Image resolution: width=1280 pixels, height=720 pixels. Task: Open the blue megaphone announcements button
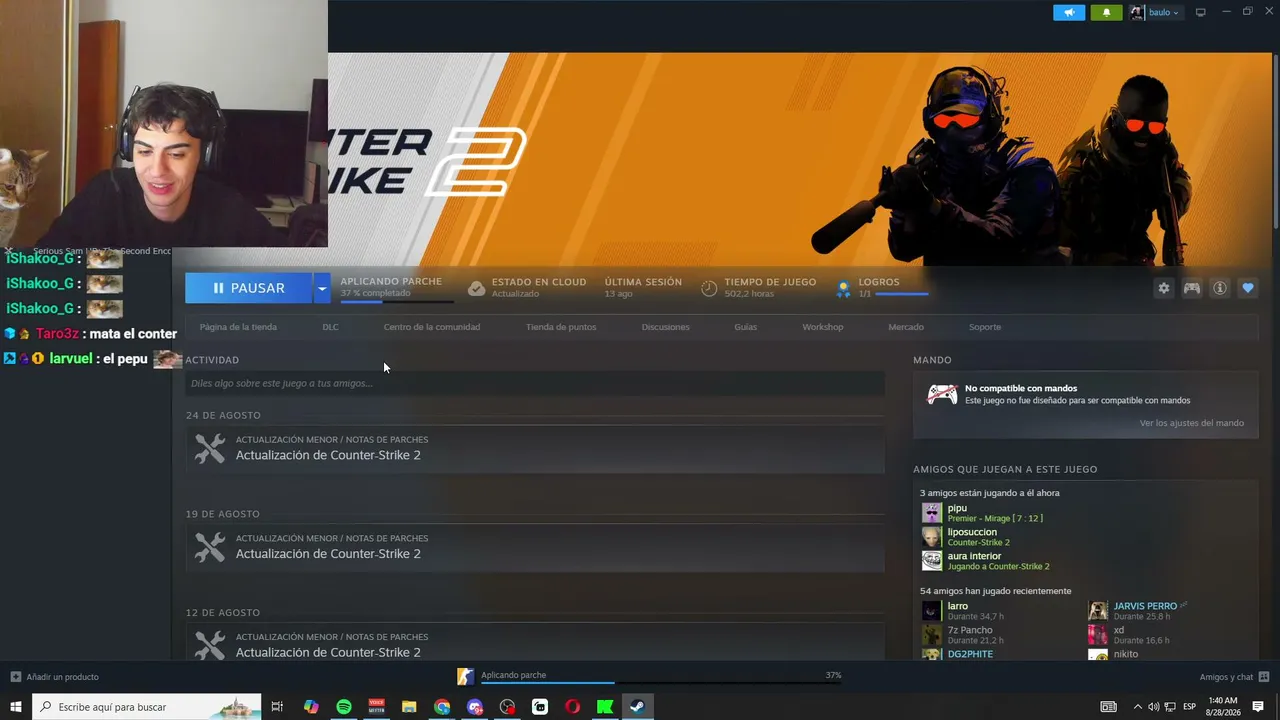(1069, 12)
